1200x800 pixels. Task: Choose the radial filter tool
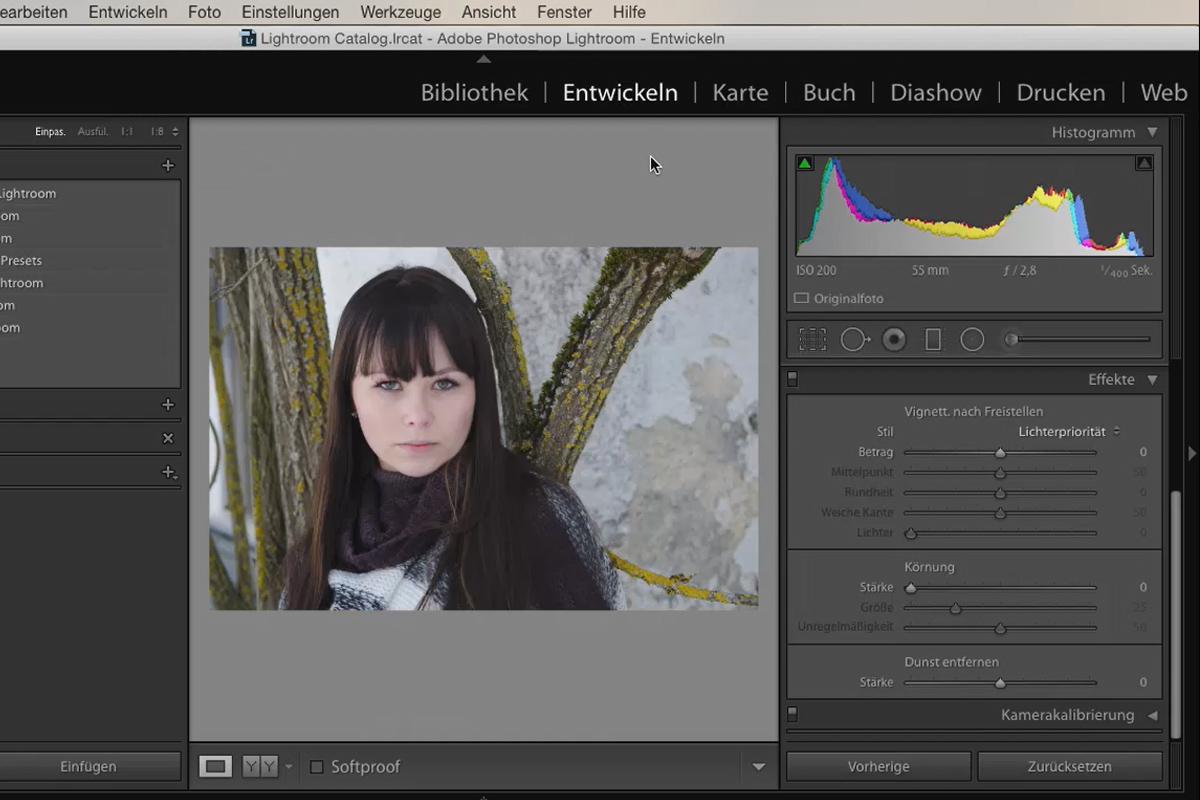tap(972, 340)
